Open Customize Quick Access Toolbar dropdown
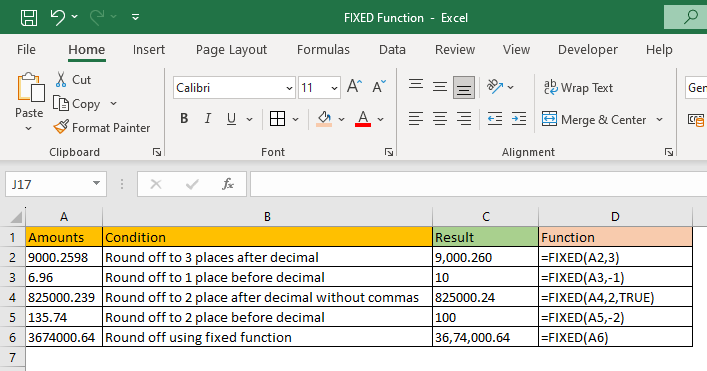This screenshot has height=371, width=707. [x=135, y=18]
